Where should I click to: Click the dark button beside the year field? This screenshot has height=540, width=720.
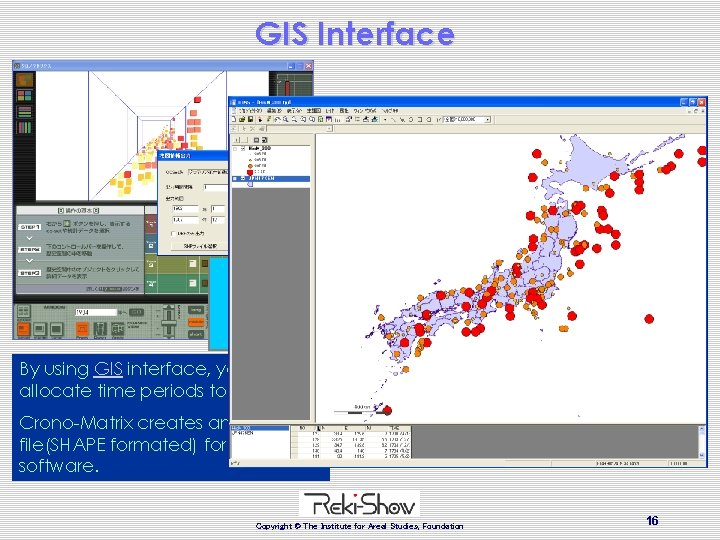136,312
